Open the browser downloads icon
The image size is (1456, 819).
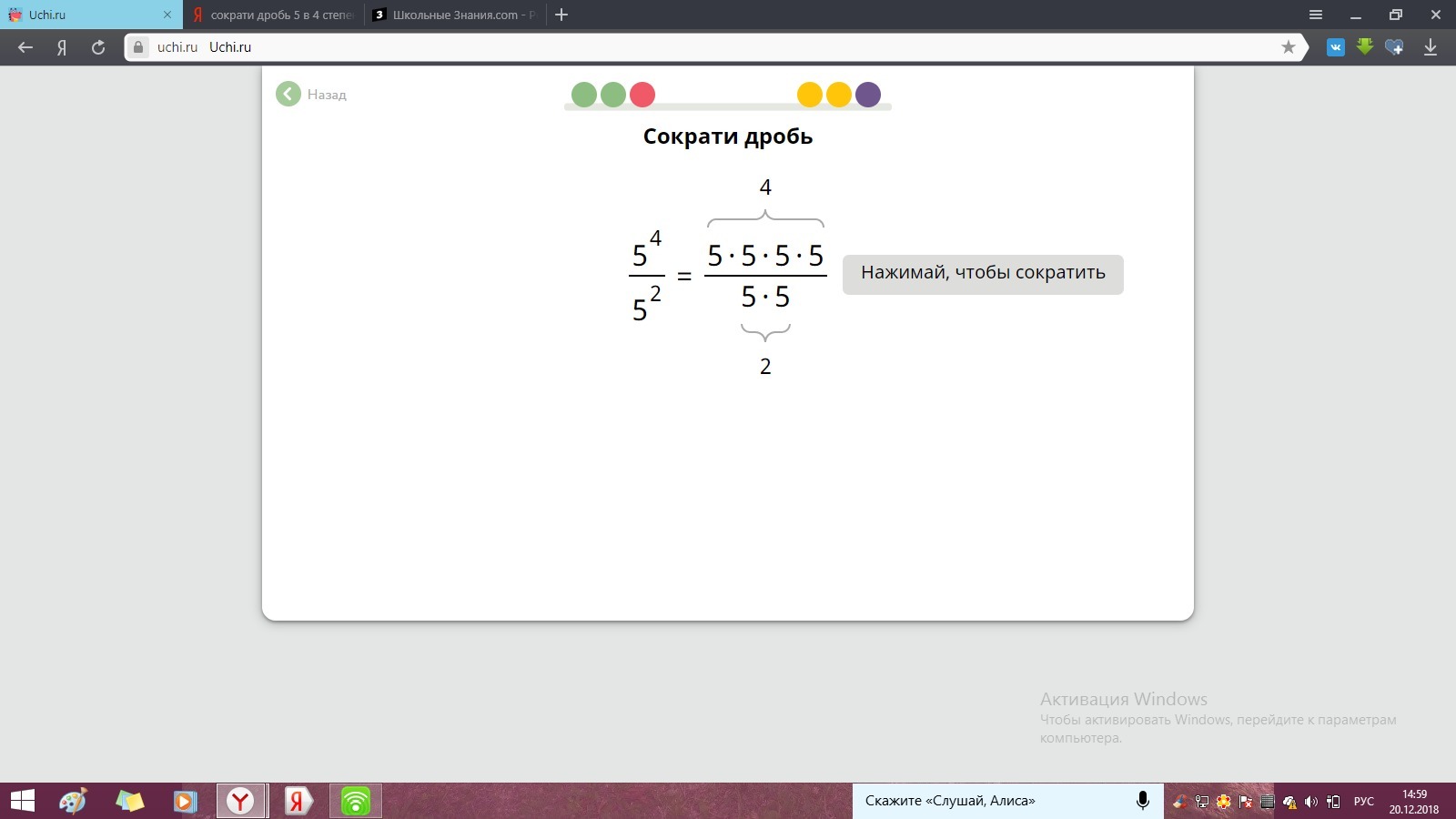coord(1430,47)
